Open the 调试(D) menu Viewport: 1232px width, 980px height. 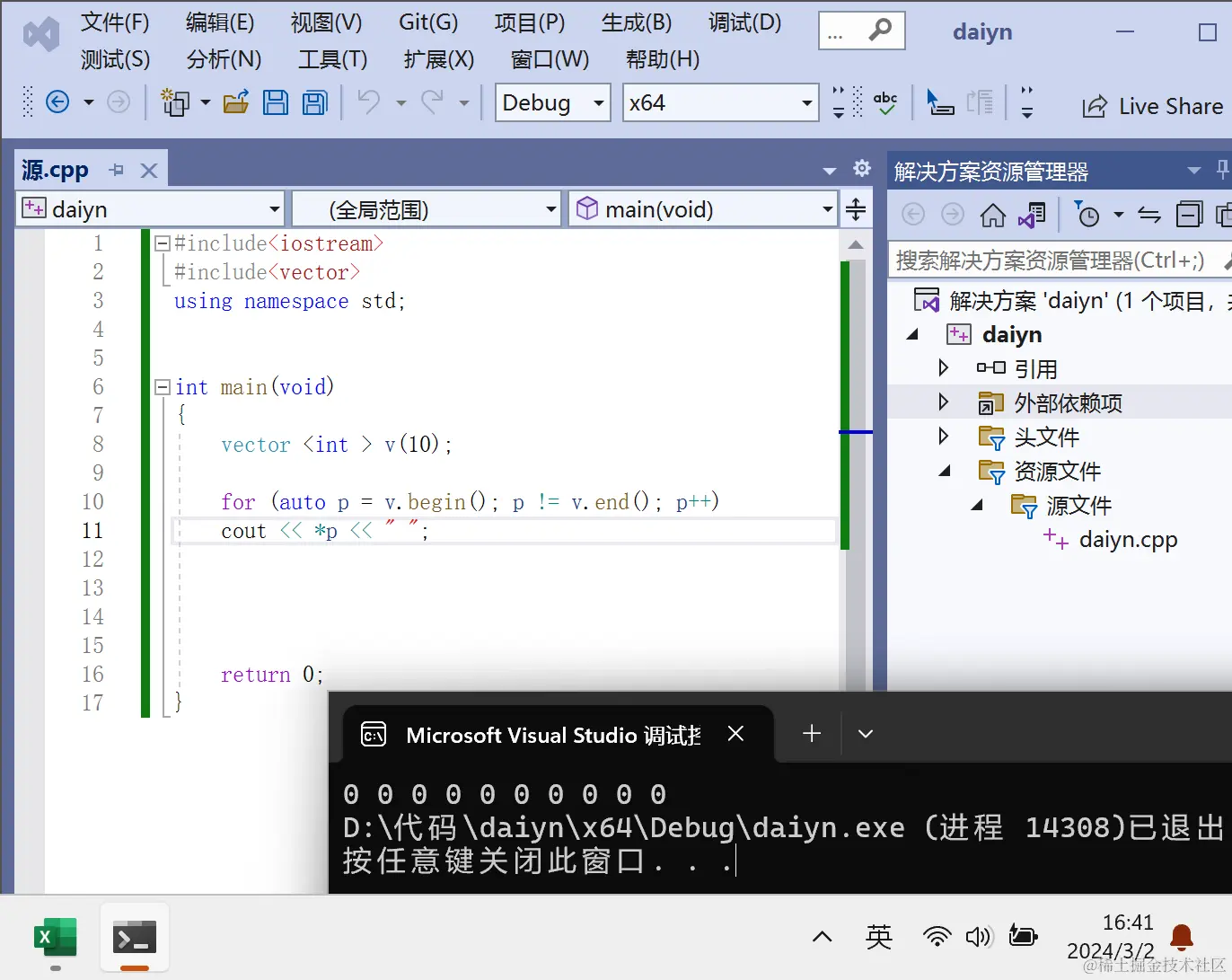pyautogui.click(x=744, y=22)
